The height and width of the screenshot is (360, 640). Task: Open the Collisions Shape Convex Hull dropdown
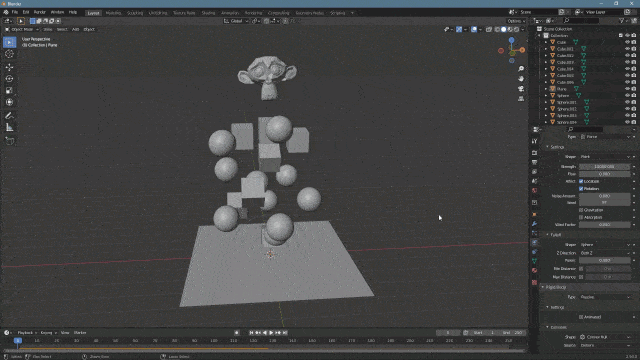(605, 337)
